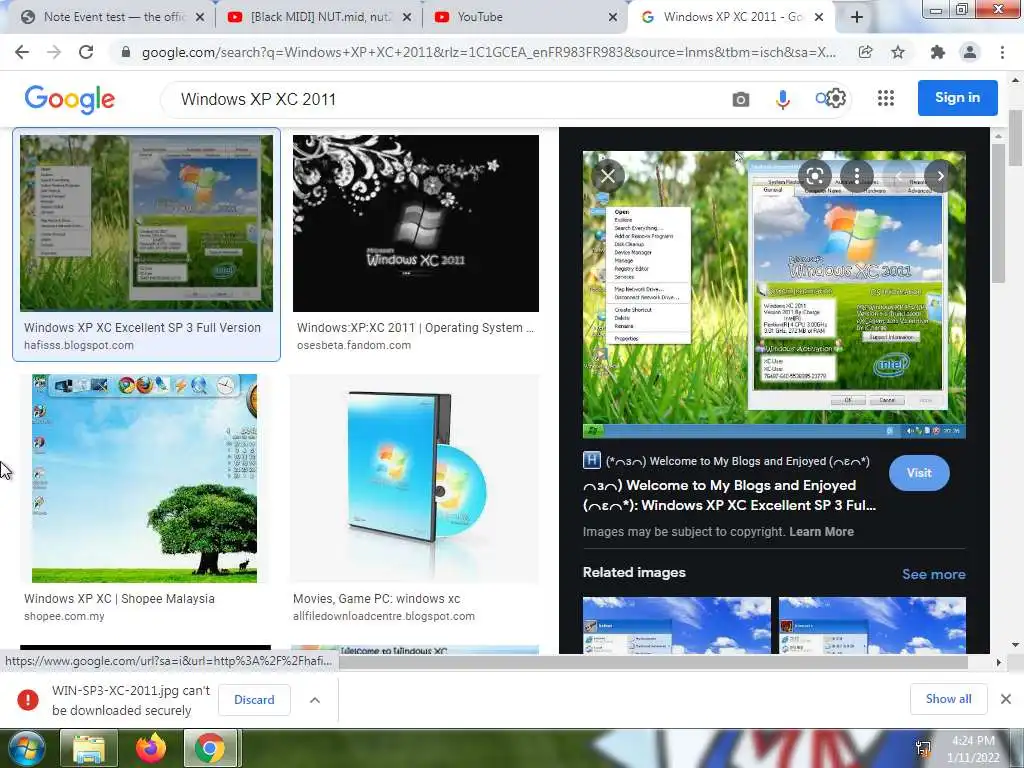
Task: Open the Movies, Game PC windows xc thumbnail
Action: (x=415, y=478)
